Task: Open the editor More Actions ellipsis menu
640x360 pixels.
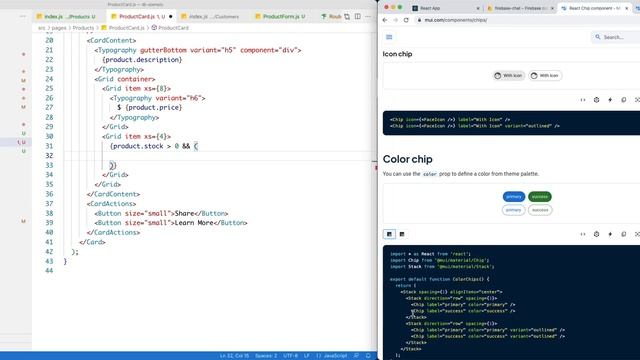Action: coord(368,17)
